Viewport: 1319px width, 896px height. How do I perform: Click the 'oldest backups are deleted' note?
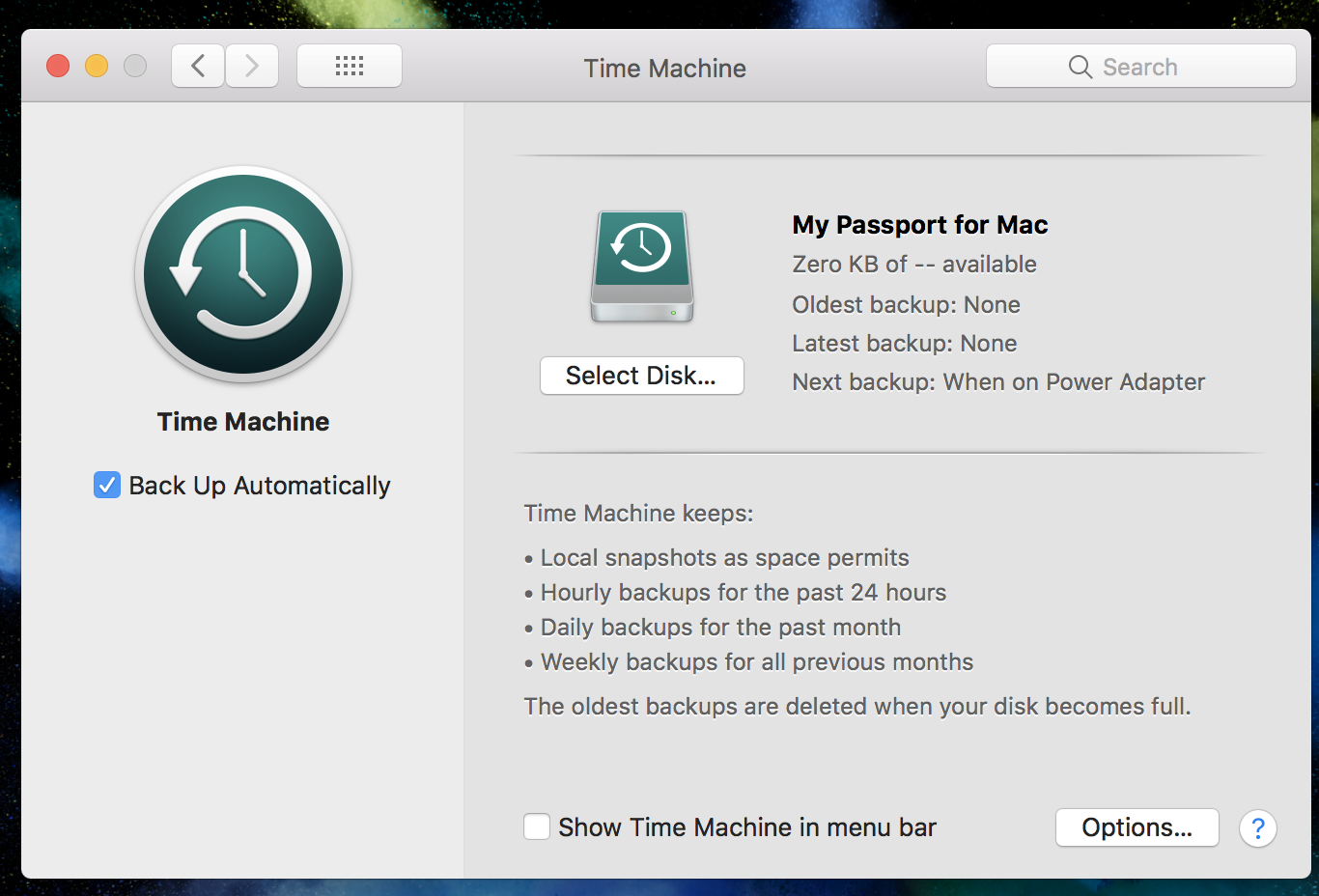[x=857, y=707]
